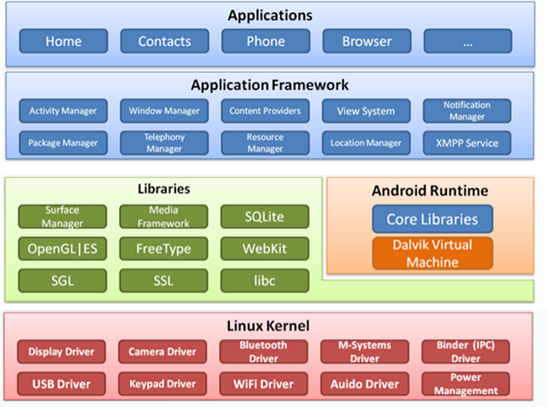The height and width of the screenshot is (407, 548).
Task: Click the XMPP Service box
Action: click(467, 143)
